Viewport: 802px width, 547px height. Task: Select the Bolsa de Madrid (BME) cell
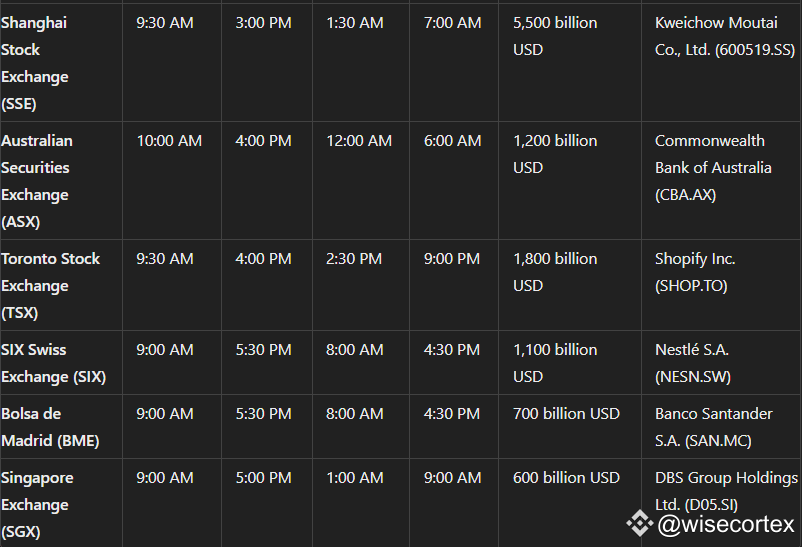click(61, 427)
